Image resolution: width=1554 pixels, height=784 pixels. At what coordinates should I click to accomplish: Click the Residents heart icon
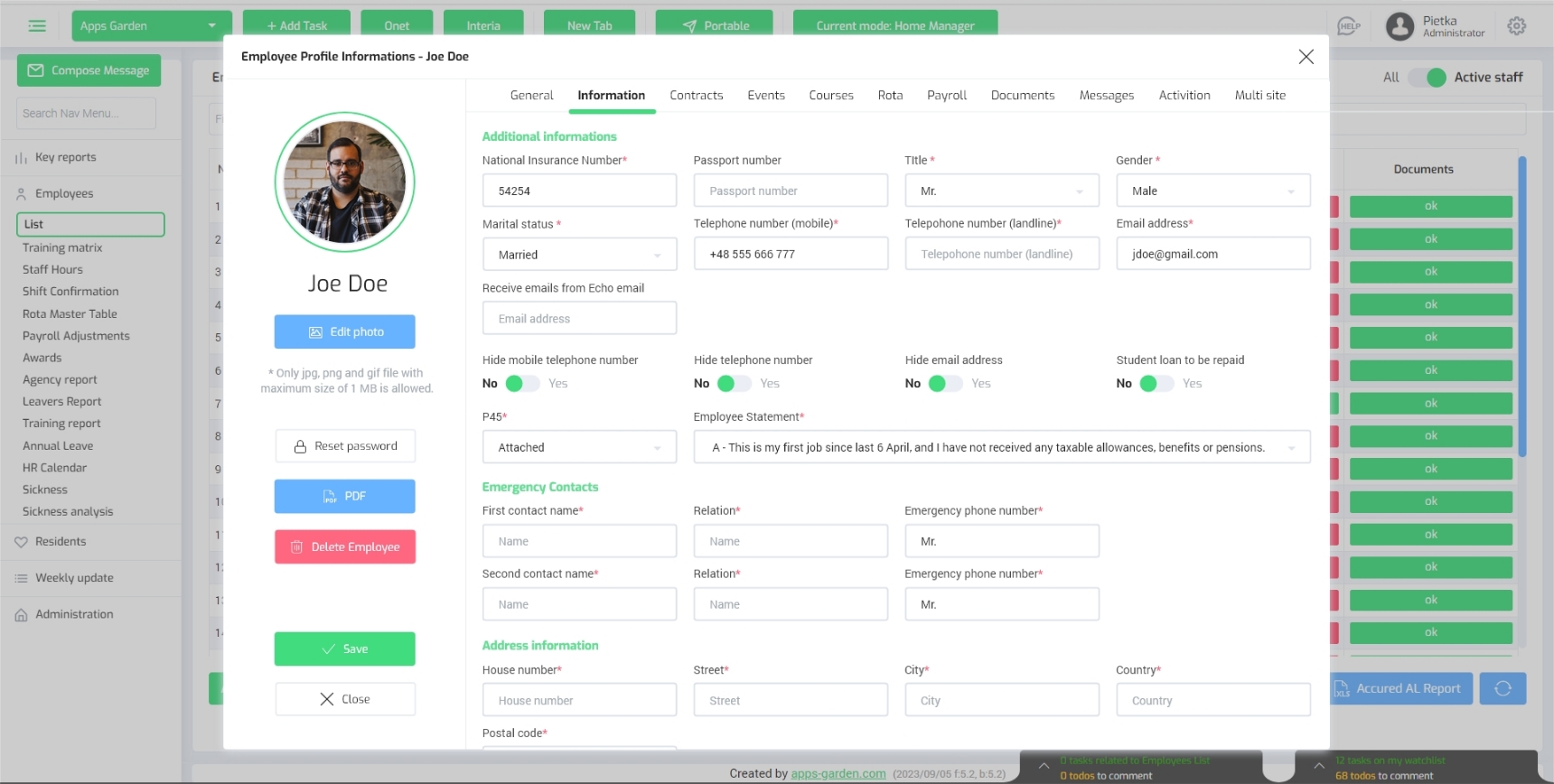(21, 542)
